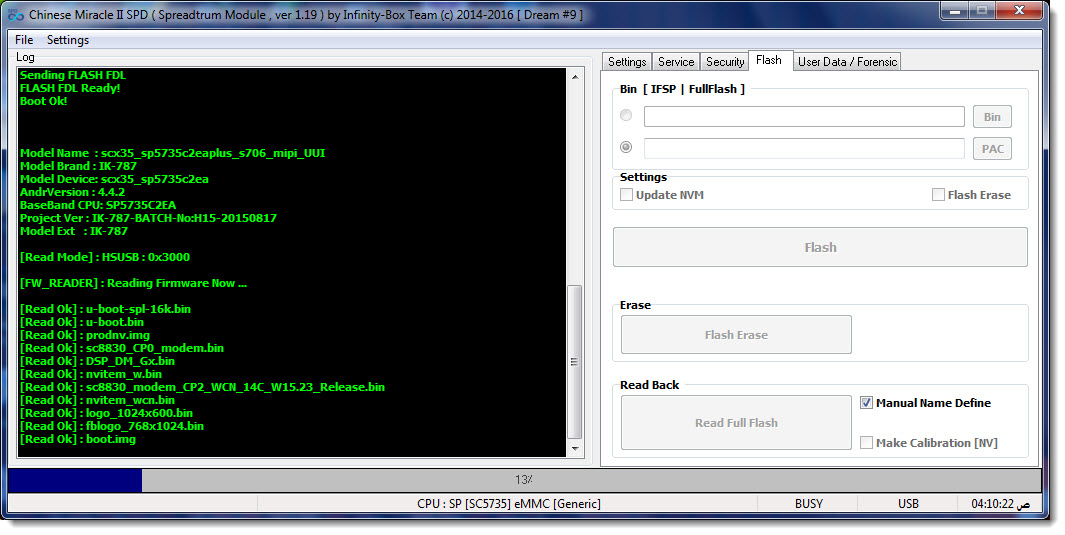
Task: Click the Read Full Flash button
Action: (736, 422)
